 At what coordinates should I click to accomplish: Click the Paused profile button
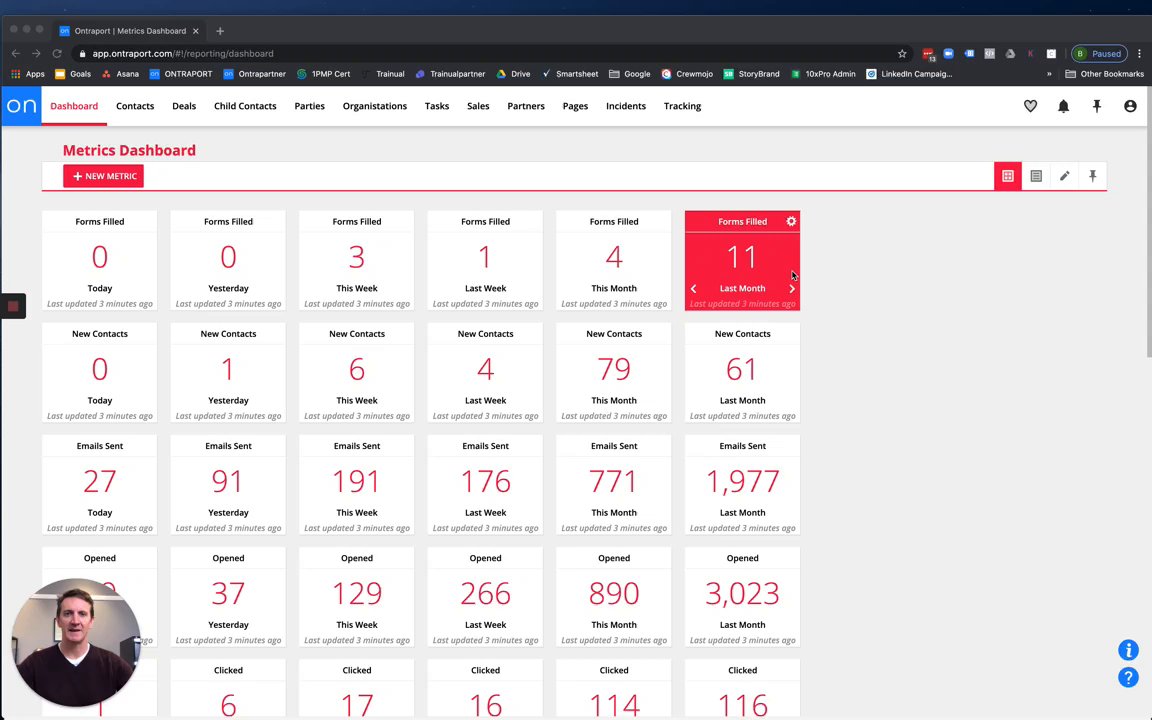1099,54
